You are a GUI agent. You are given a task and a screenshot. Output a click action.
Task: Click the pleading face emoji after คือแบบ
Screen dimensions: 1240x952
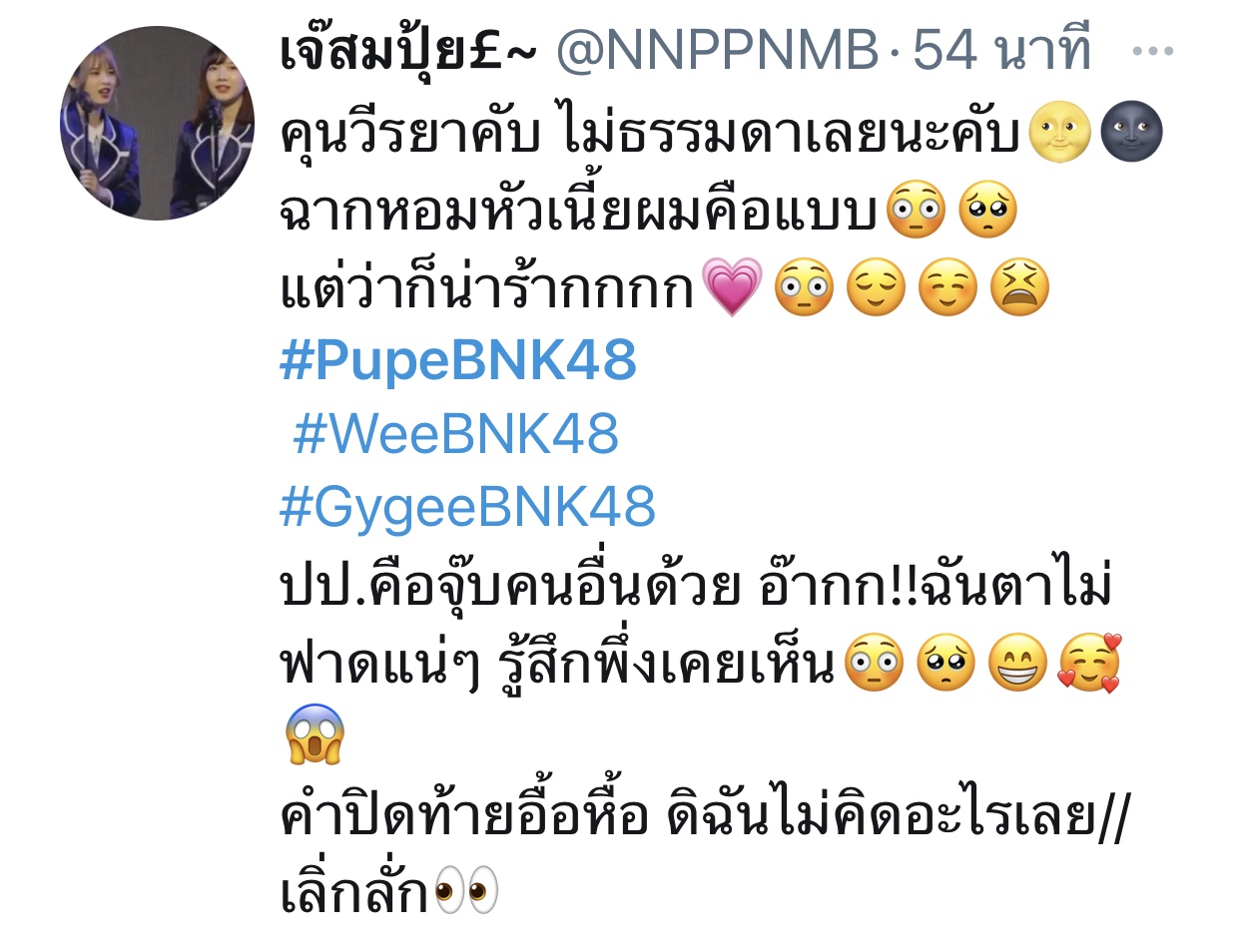(987, 210)
